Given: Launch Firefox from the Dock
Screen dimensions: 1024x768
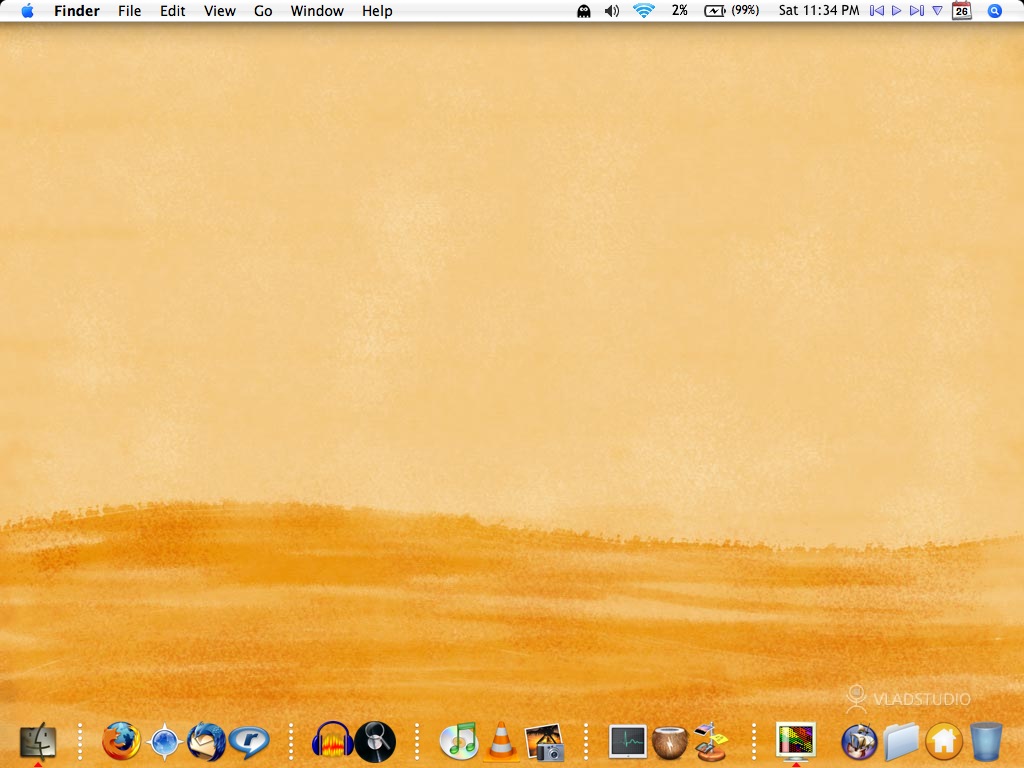Looking at the screenshot, I should pos(121,741).
